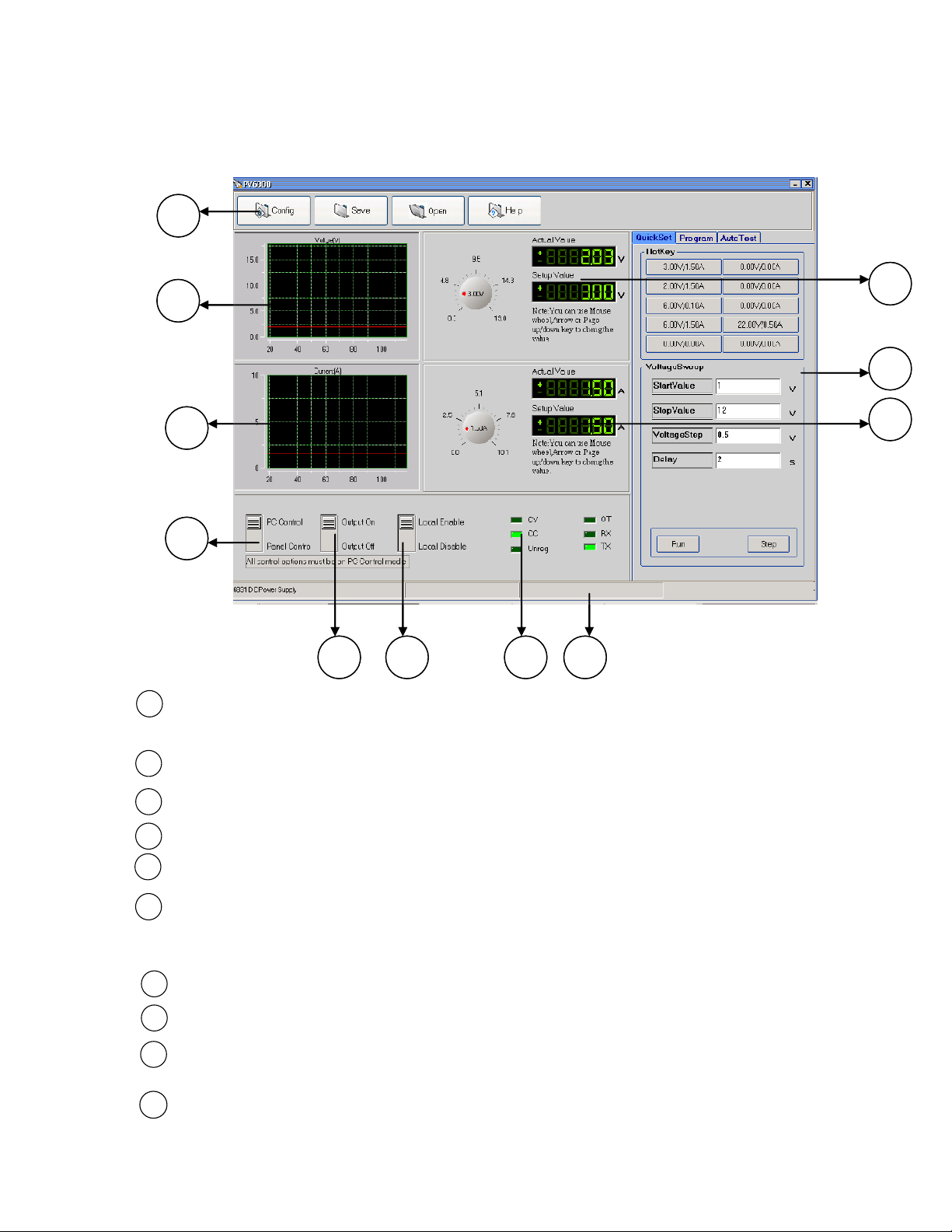Click the '14.3' mark on voltage knob

[507, 281]
